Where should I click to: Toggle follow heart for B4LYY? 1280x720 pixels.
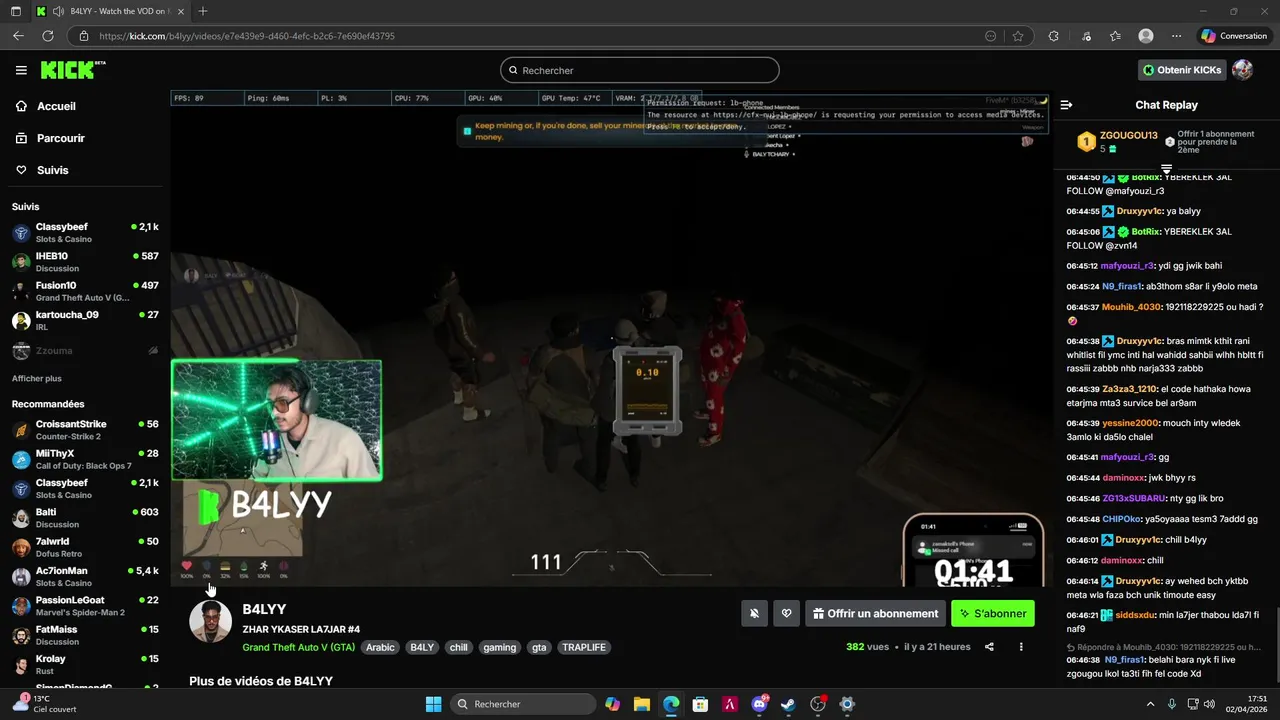click(x=787, y=613)
